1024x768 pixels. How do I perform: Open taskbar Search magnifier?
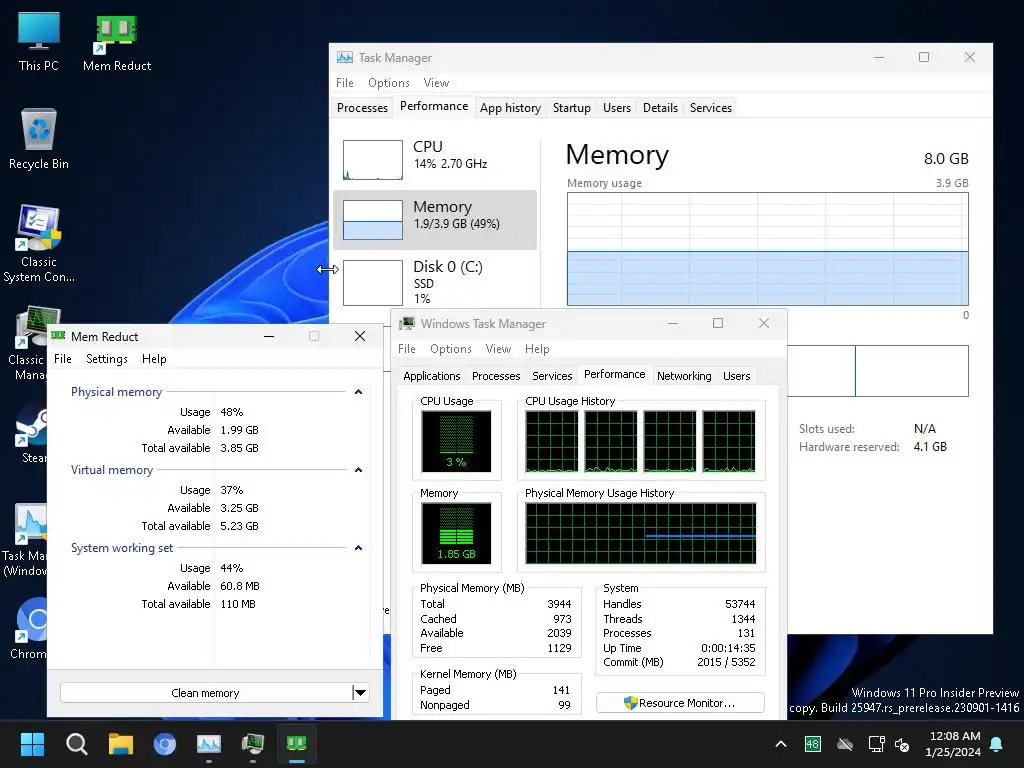[x=76, y=744]
